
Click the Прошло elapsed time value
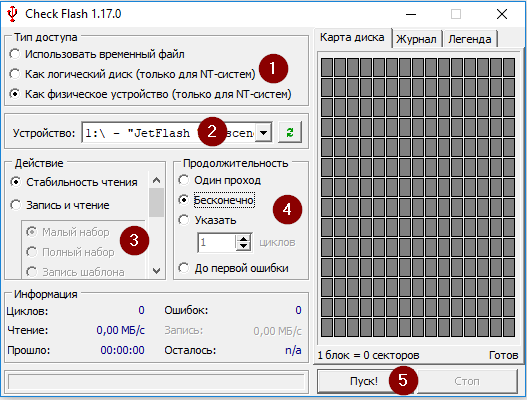click(122, 350)
